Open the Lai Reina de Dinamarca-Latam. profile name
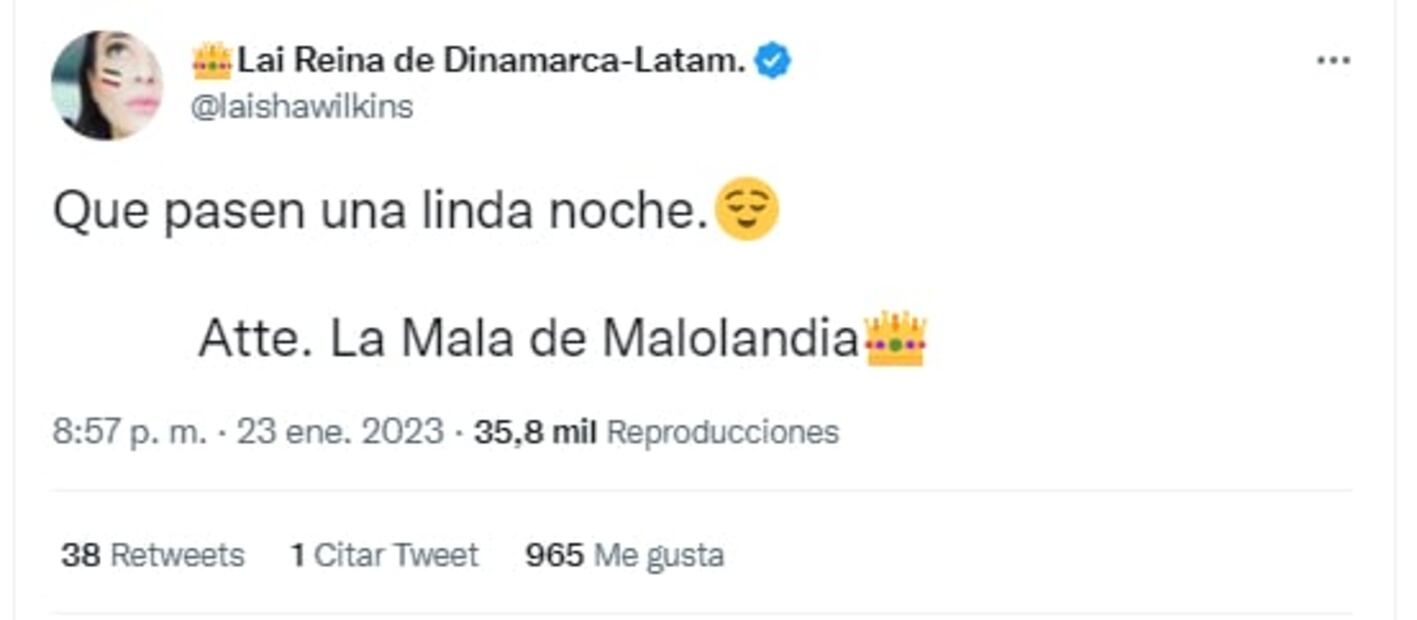The width and height of the screenshot is (1417, 620). [x=491, y=62]
